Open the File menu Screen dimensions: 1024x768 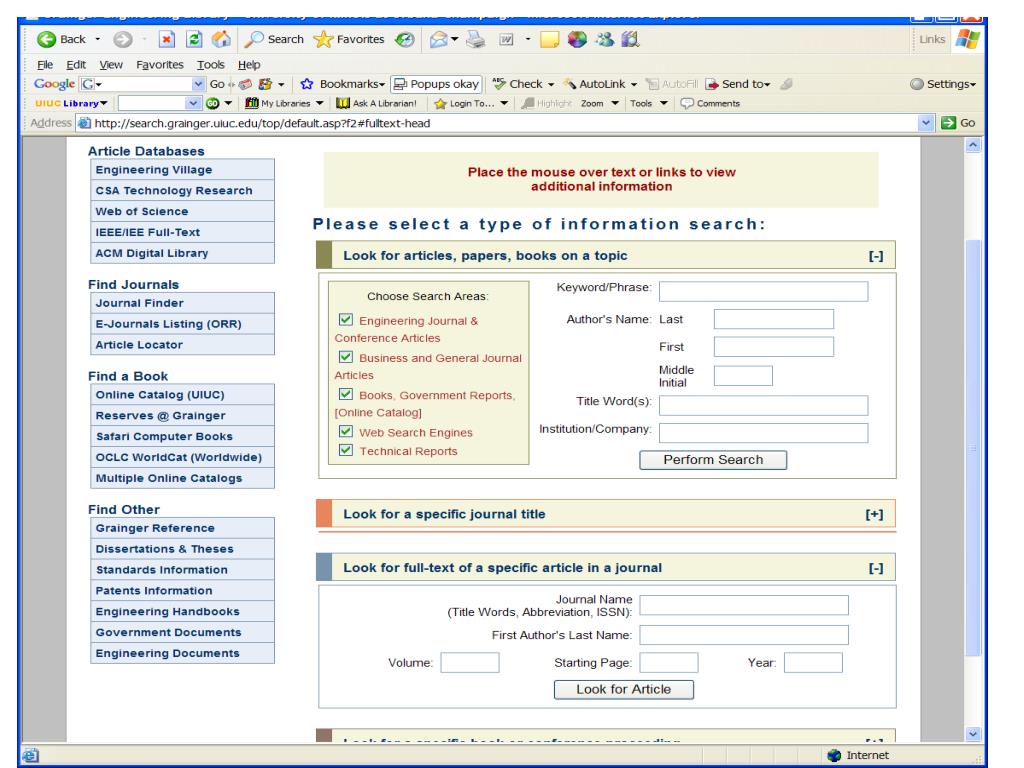(x=45, y=65)
